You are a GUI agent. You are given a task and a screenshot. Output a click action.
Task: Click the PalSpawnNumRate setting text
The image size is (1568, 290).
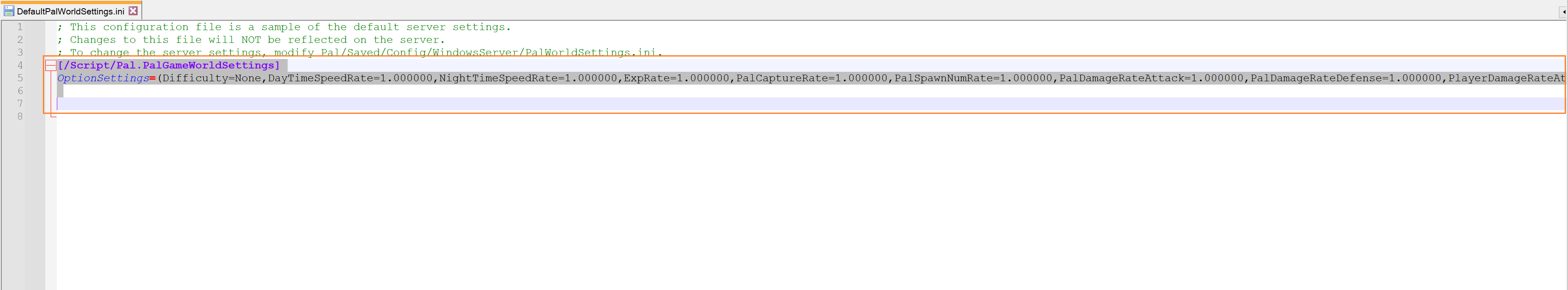pyautogui.click(x=973, y=78)
